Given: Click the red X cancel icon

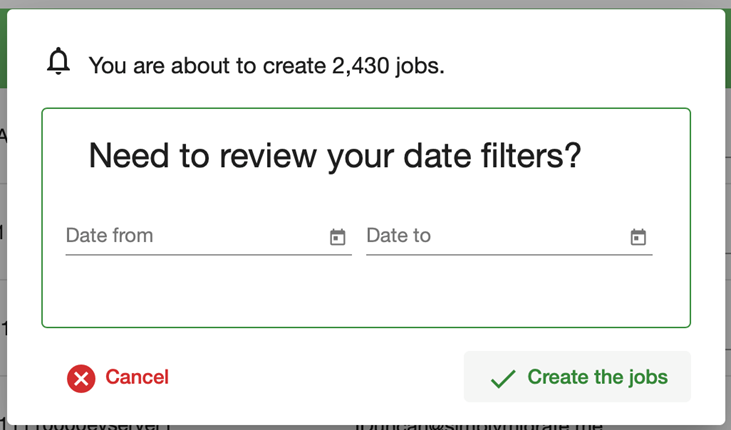Looking at the screenshot, I should coord(81,378).
